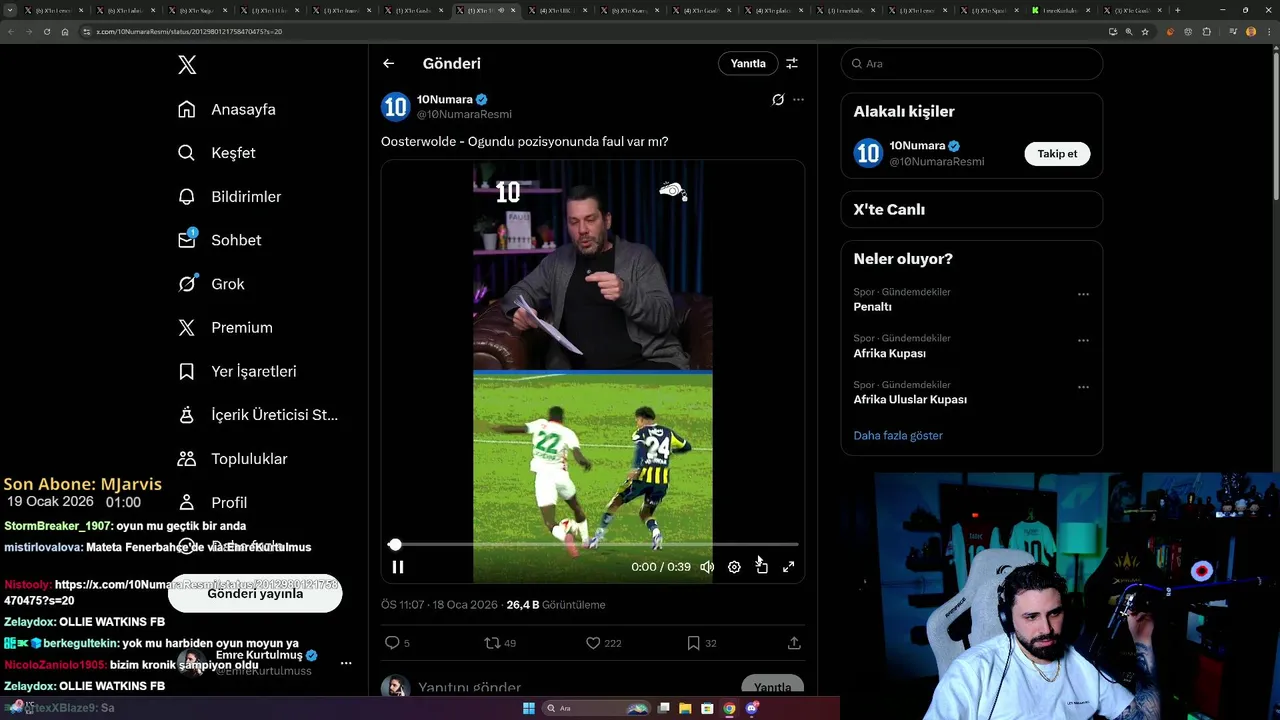Expand the video to fullscreen
The height and width of the screenshot is (720, 1280).
coord(788,567)
